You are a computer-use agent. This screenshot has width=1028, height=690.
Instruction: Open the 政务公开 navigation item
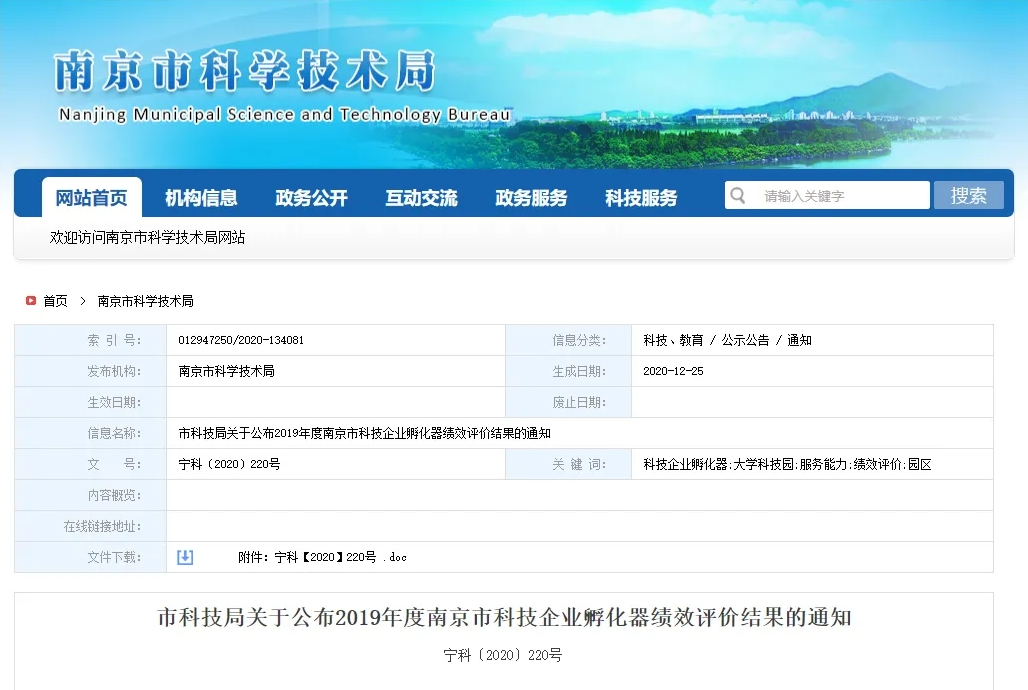point(311,198)
